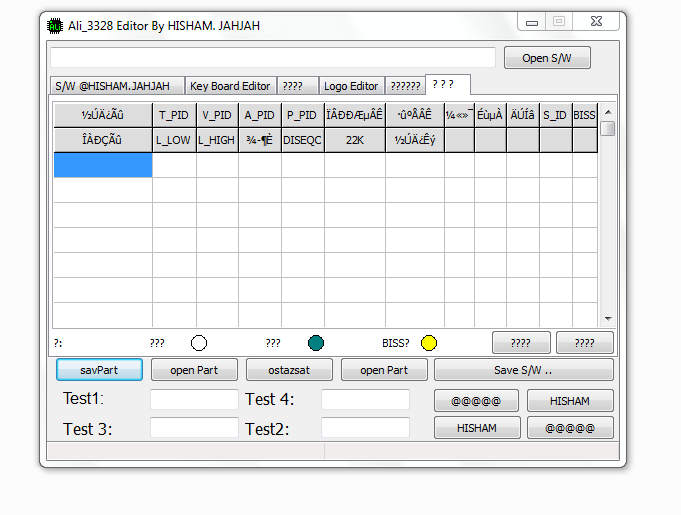Click the T_PID column header
This screenshot has width=681, height=515.
[174, 115]
